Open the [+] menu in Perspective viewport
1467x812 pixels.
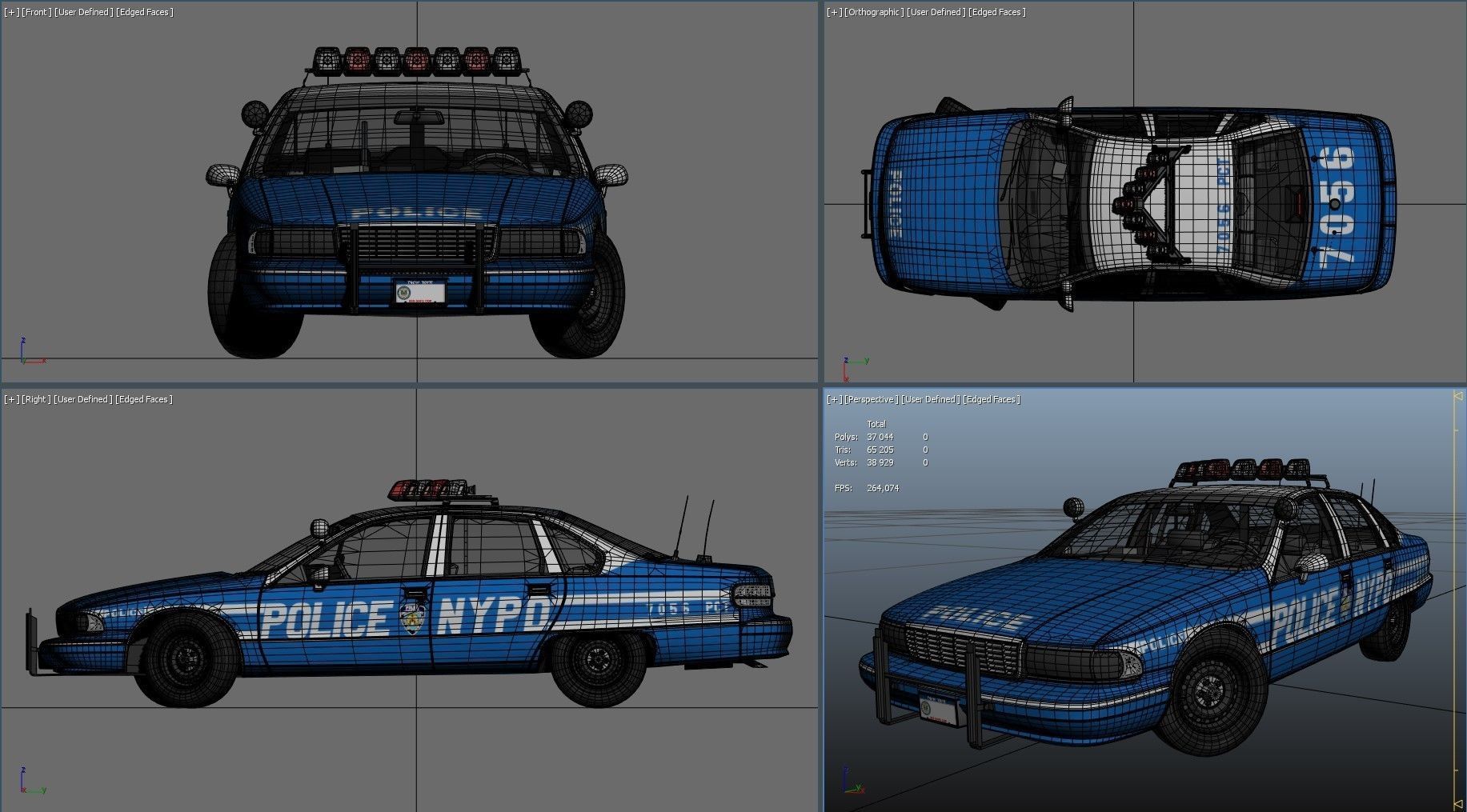point(835,399)
